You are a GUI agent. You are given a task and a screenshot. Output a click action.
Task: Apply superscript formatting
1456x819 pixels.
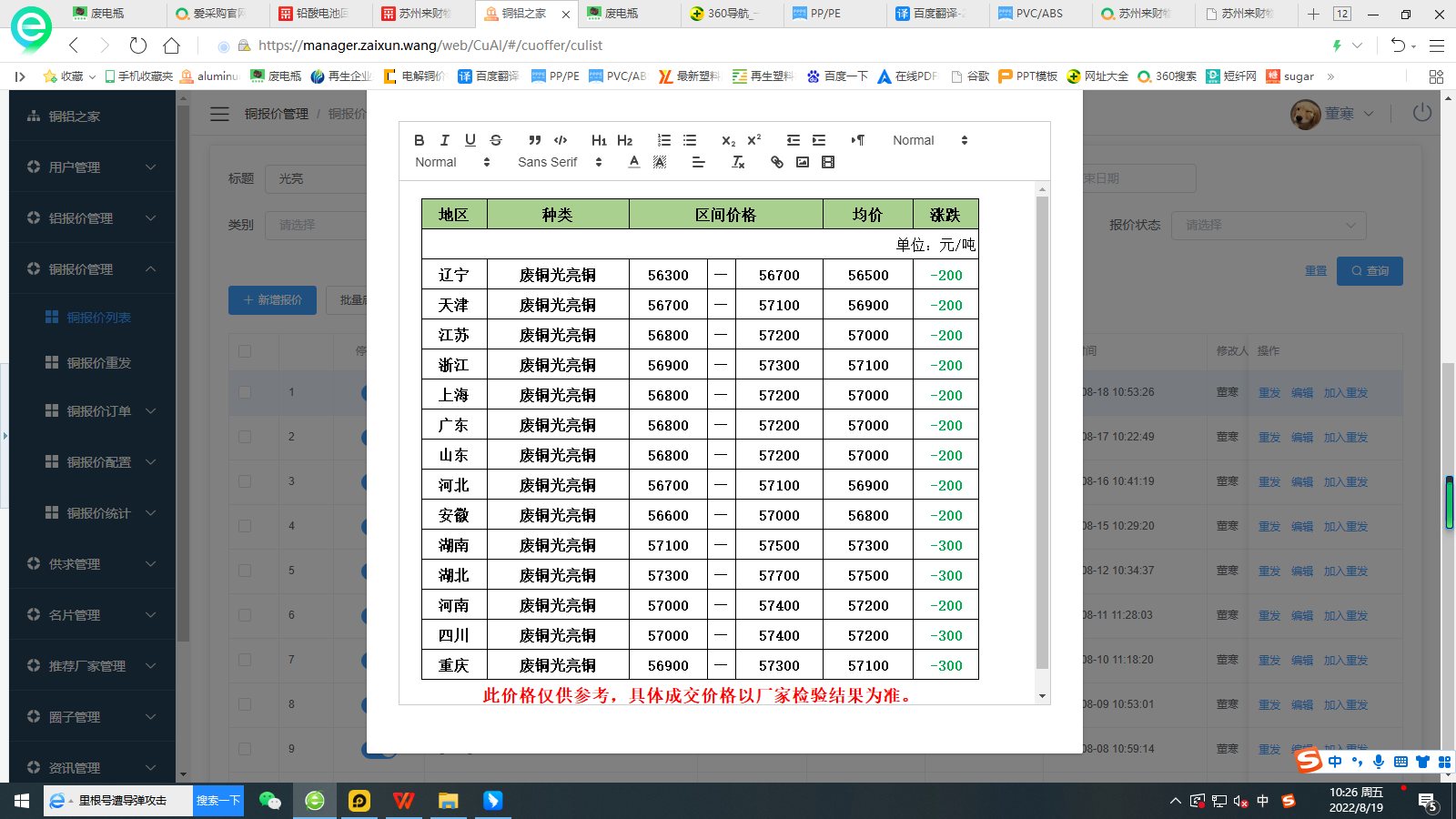coord(753,140)
